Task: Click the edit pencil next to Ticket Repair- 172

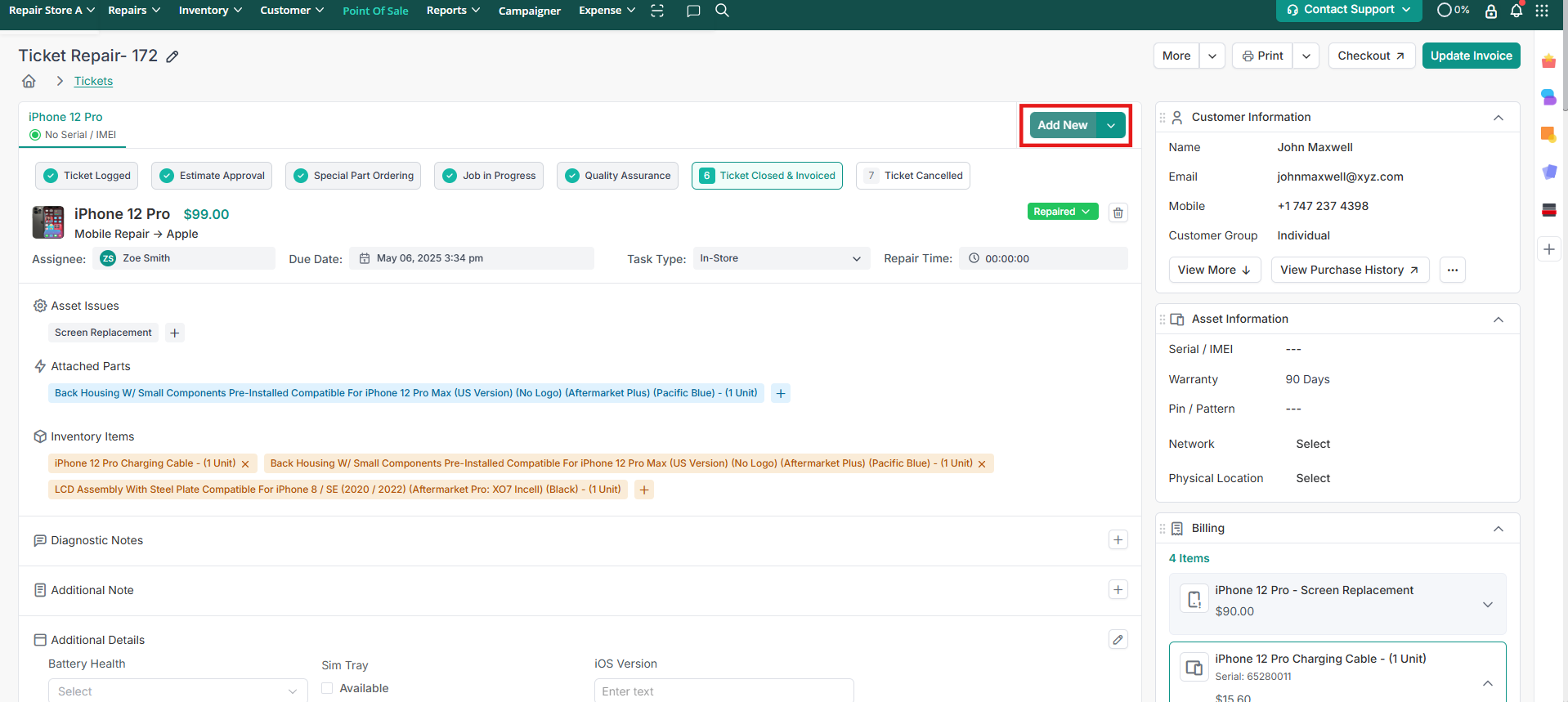Action: point(172,56)
